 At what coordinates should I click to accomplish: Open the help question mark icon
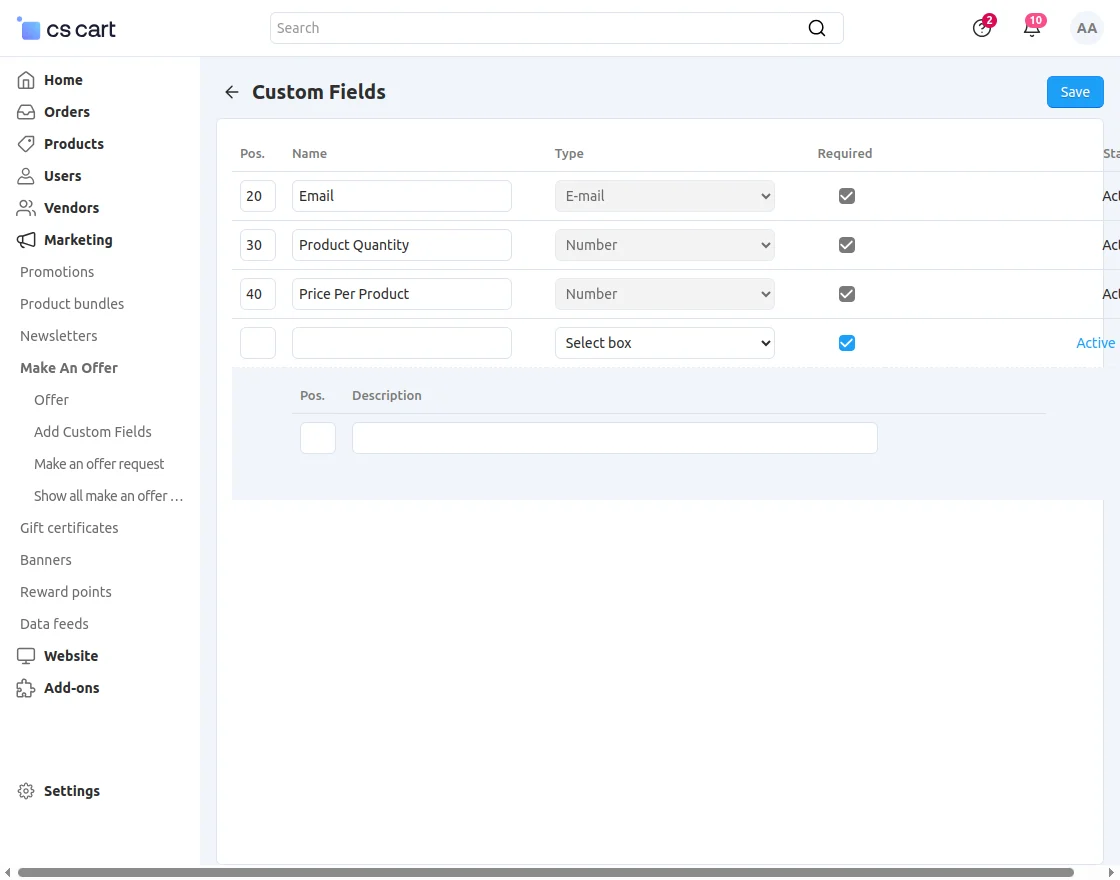tap(982, 28)
